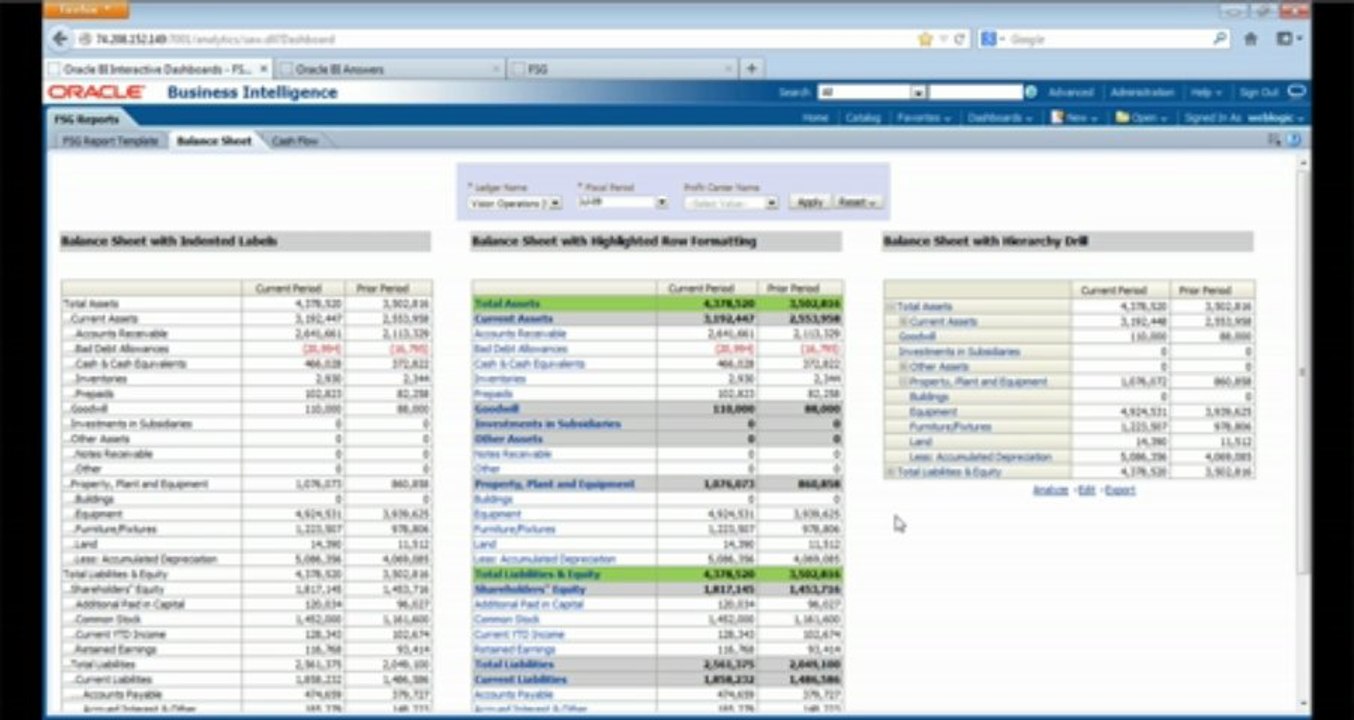Screen dimensions: 1354x720
Task: Click the blue help icon under header
Action: point(1294,141)
